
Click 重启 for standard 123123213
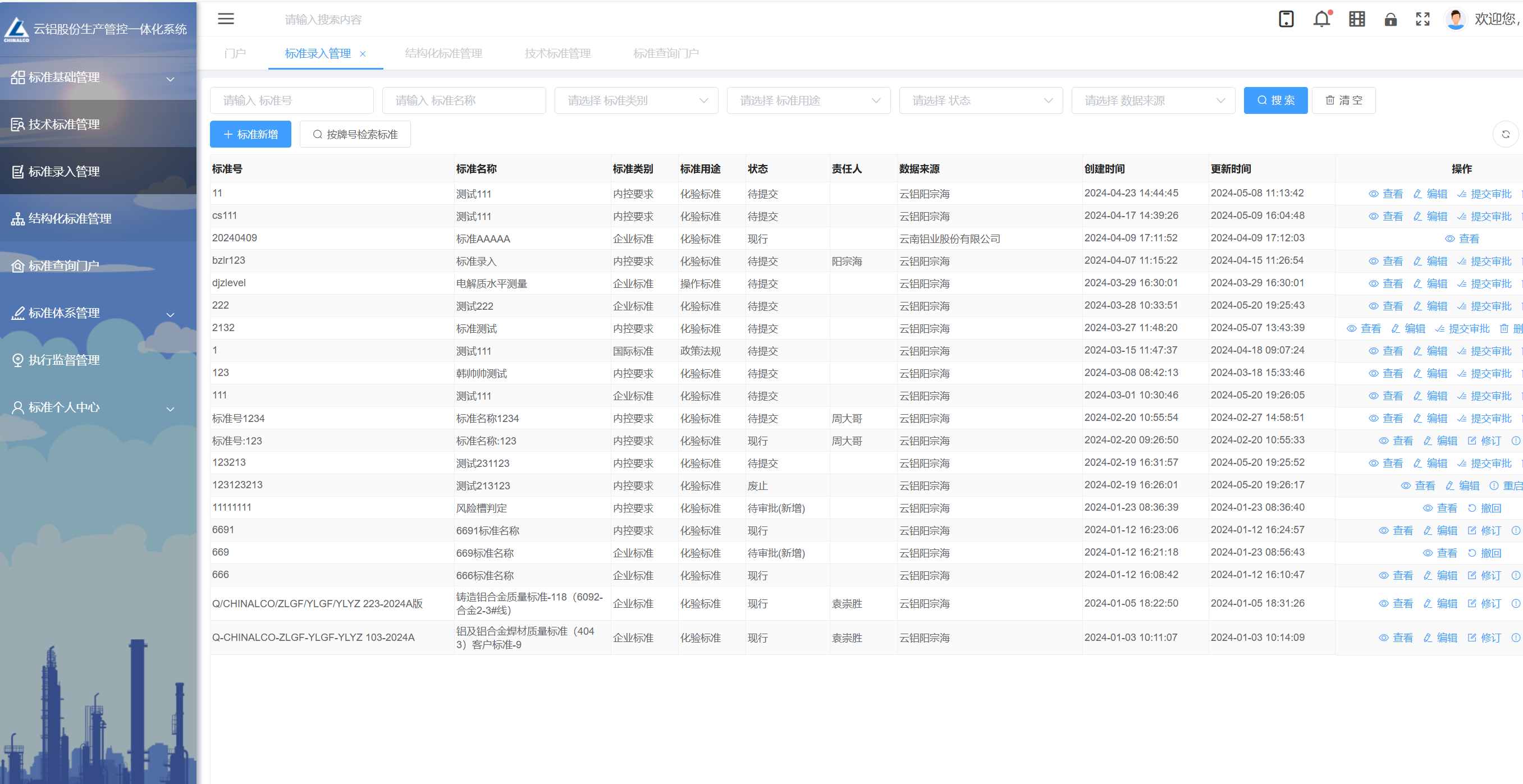point(1505,486)
